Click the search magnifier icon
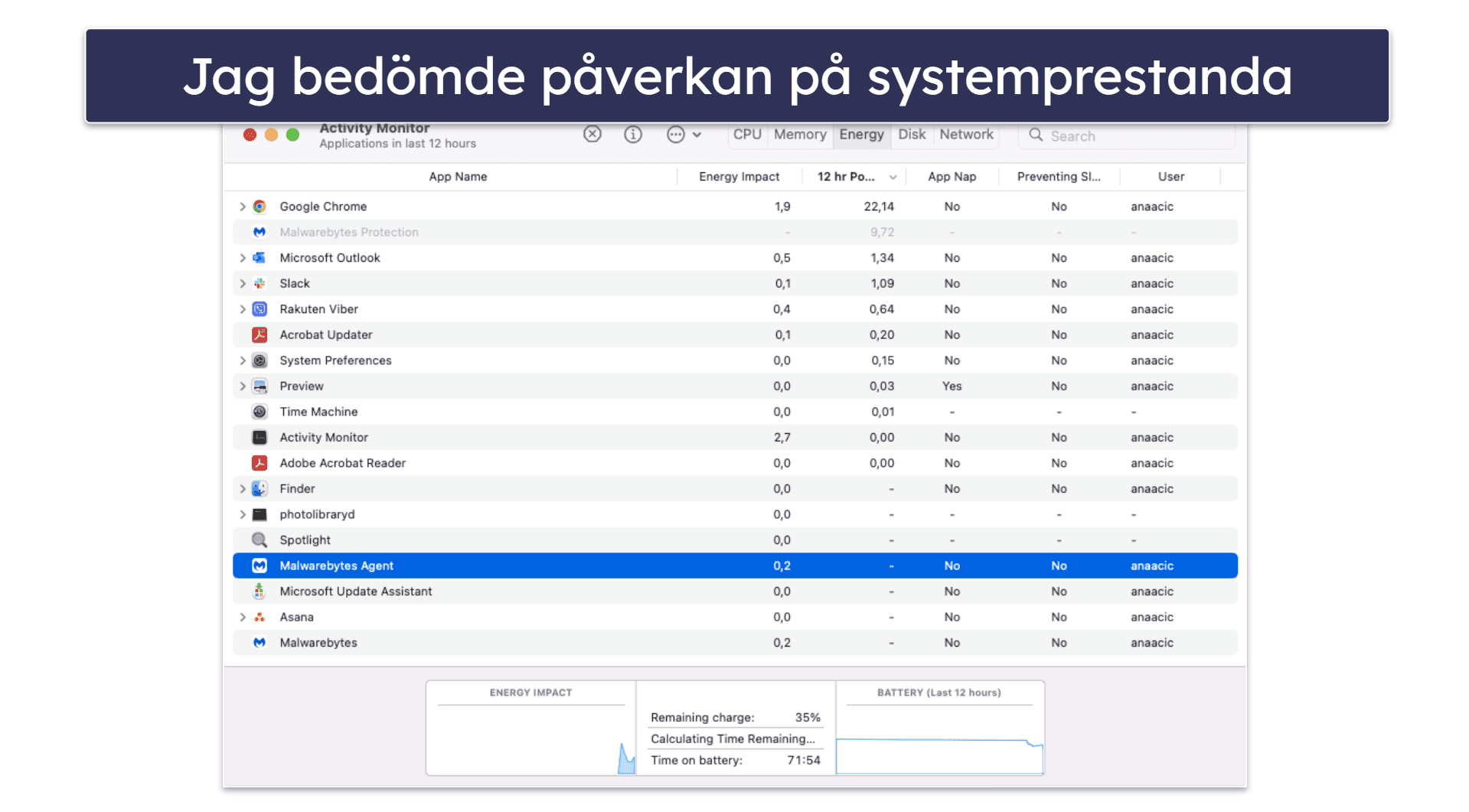This screenshot has width=1469, height=812. pyautogui.click(x=1036, y=135)
